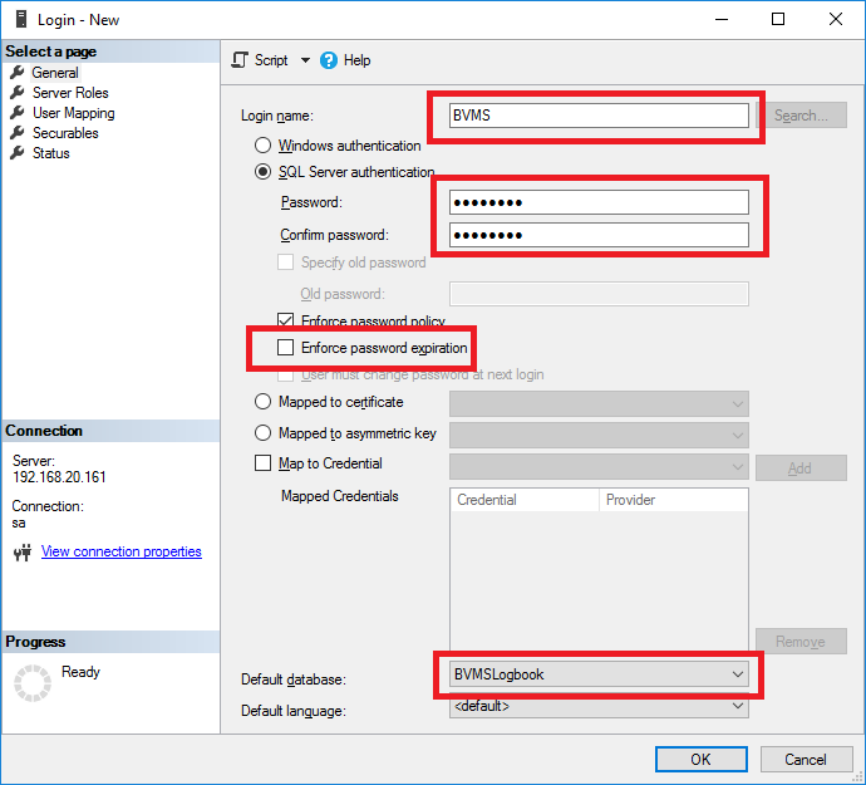Click the connection properties plug icon

[x=23, y=552]
